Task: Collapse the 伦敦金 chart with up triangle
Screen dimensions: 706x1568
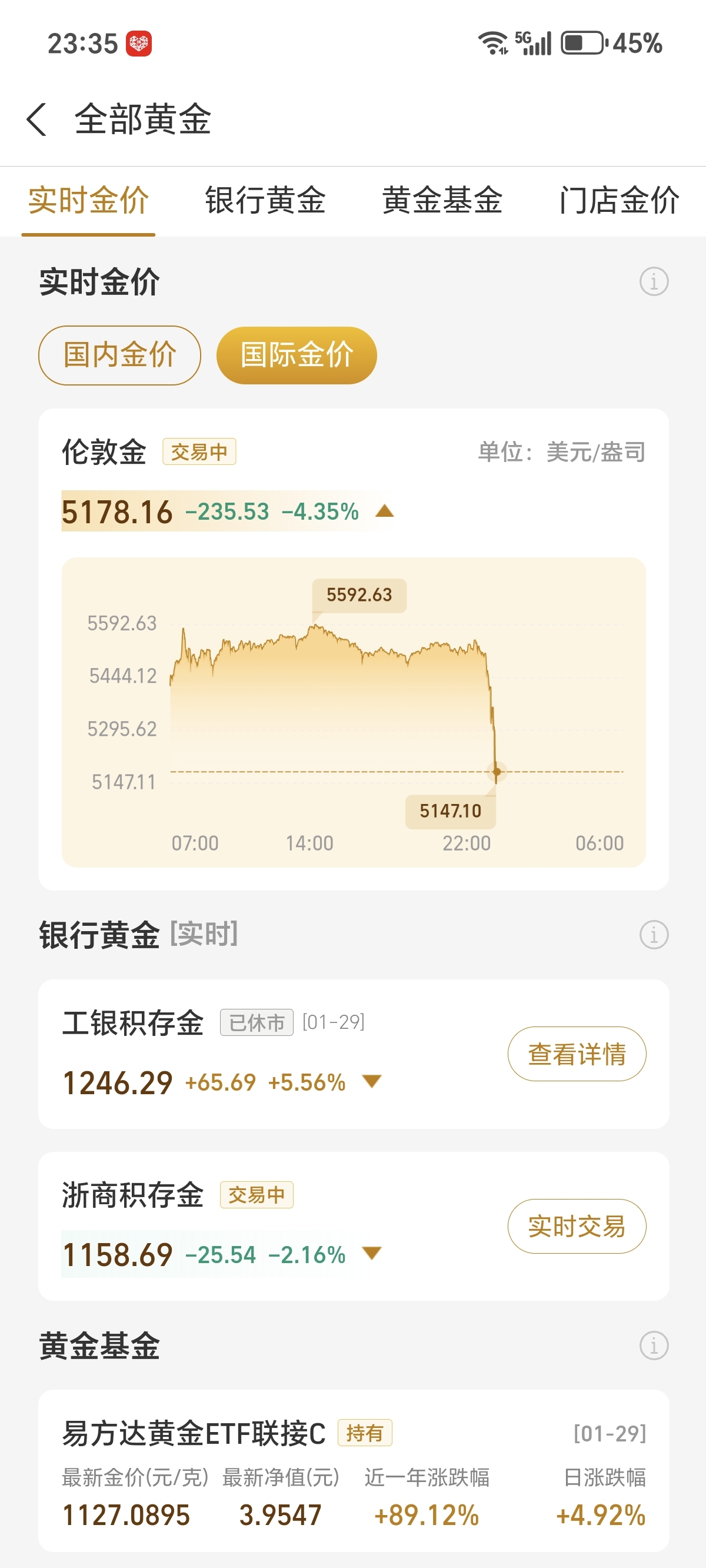Action: tap(385, 511)
